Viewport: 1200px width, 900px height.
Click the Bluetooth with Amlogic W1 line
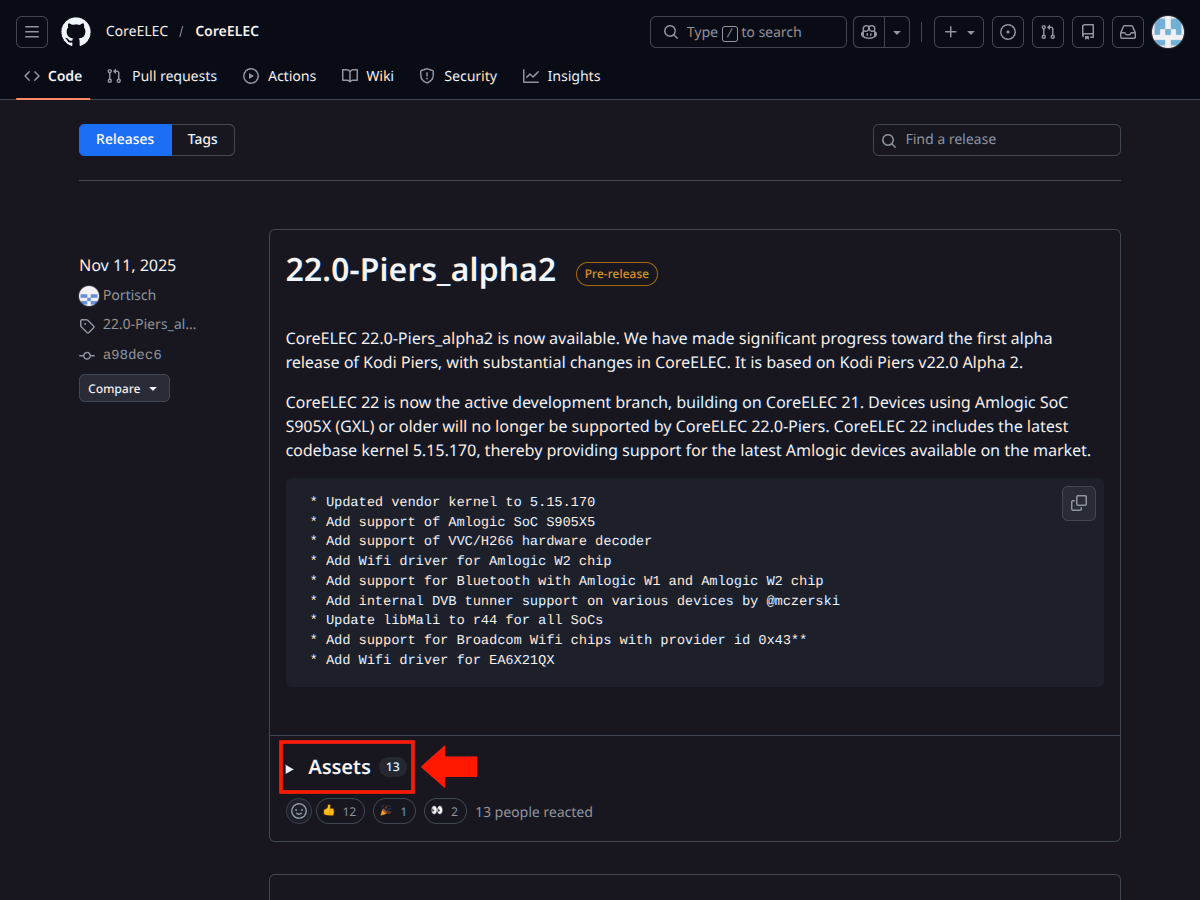(567, 581)
